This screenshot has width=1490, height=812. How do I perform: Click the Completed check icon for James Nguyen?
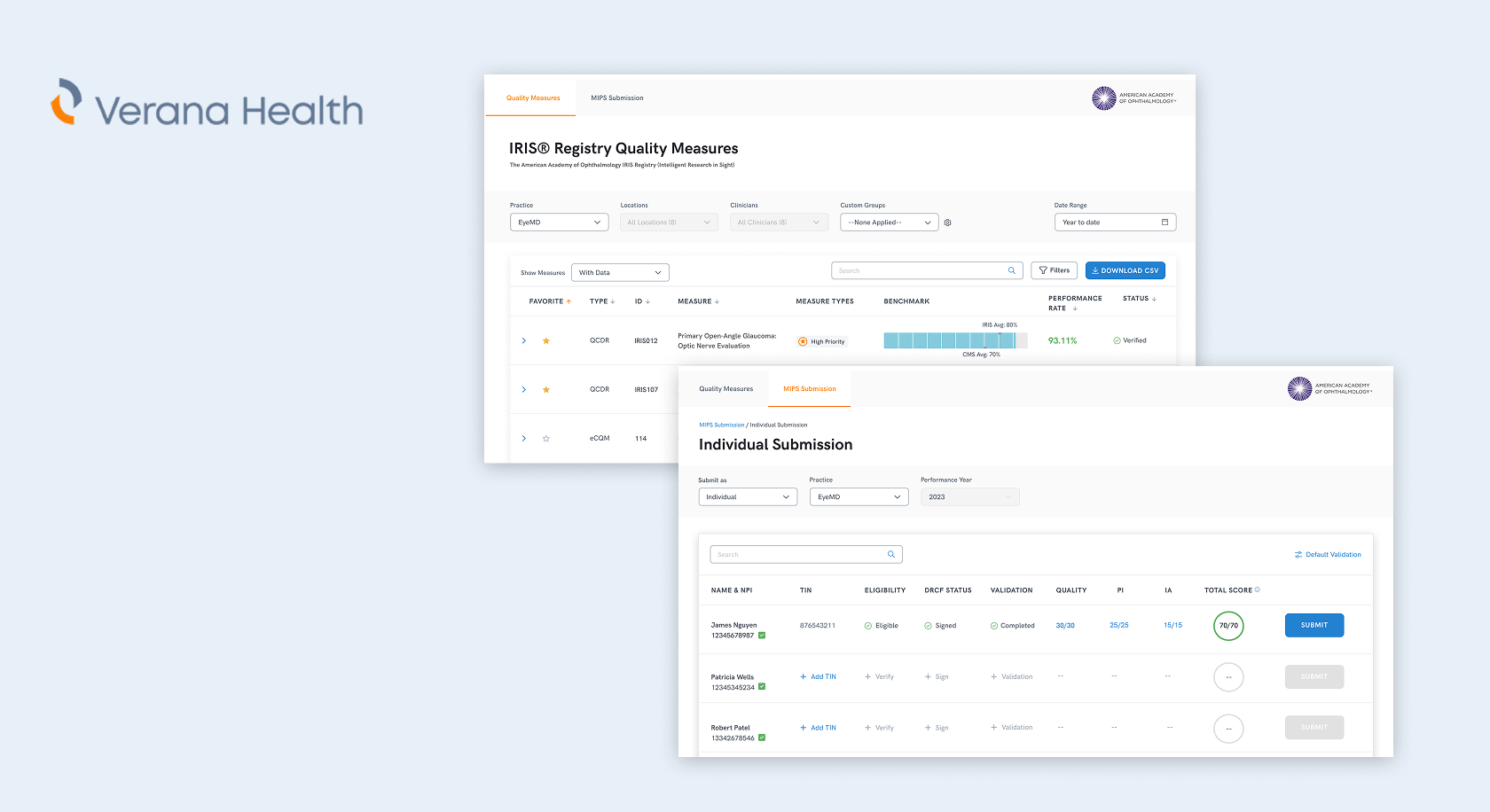[x=994, y=626]
